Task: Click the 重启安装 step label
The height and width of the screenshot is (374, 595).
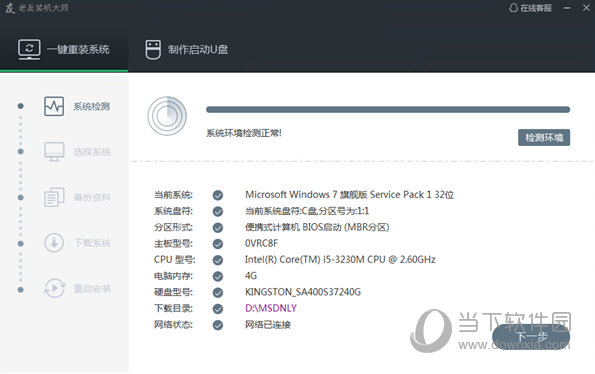Action: pyautogui.click(x=92, y=289)
